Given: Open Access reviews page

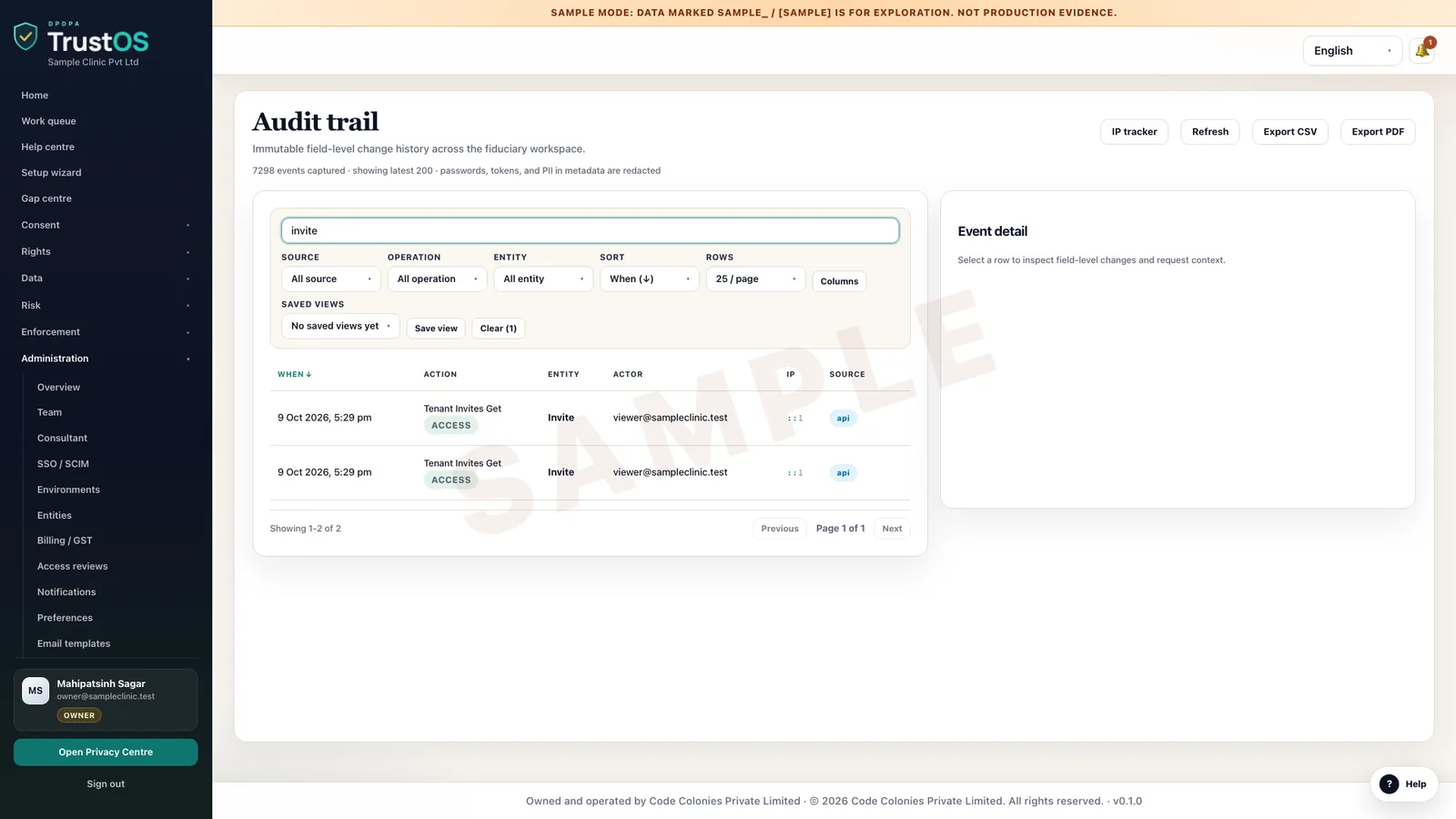Looking at the screenshot, I should tap(72, 566).
